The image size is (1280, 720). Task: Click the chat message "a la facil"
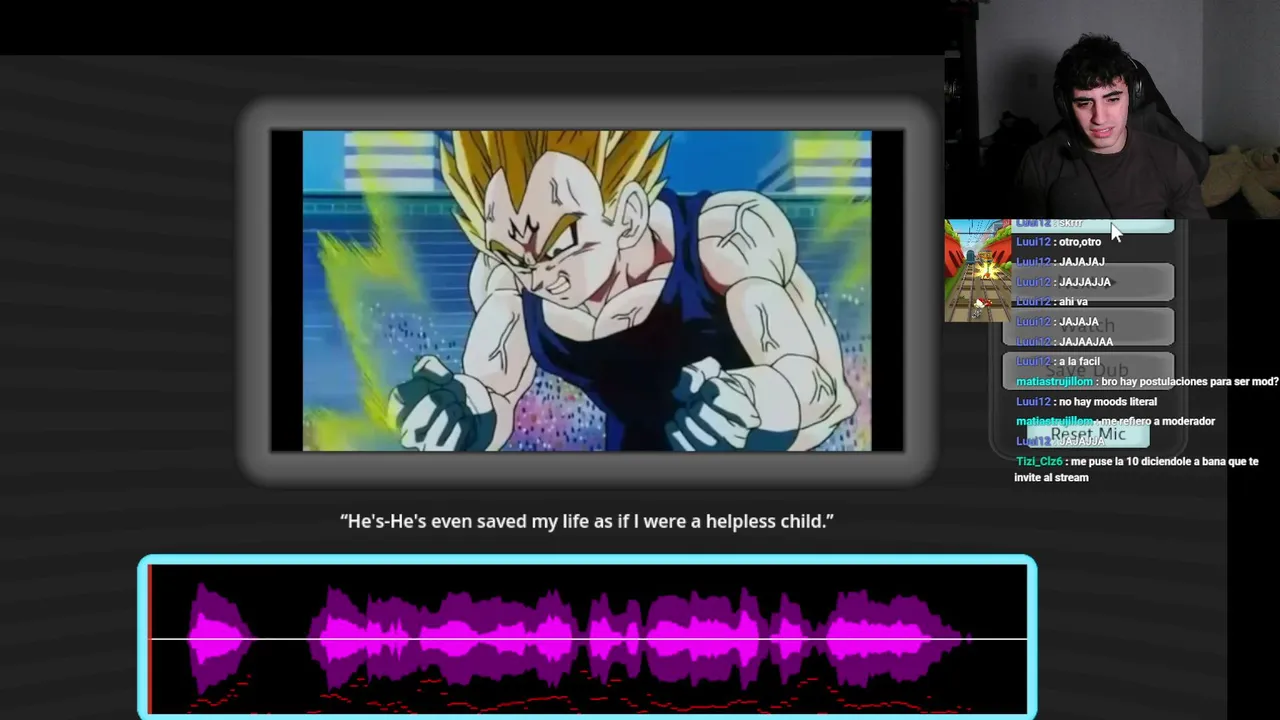[1079, 362]
